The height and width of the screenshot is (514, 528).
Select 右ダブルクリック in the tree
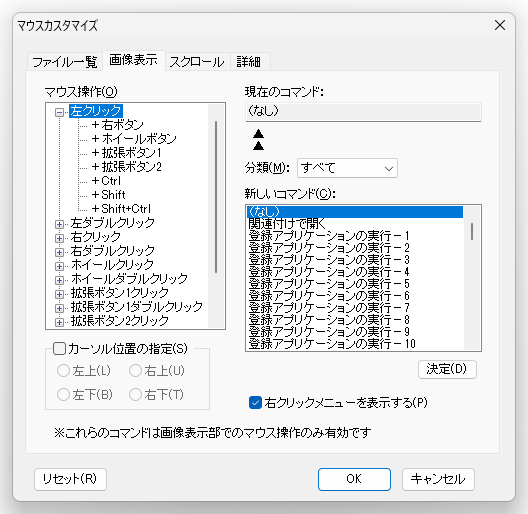(x=112, y=251)
